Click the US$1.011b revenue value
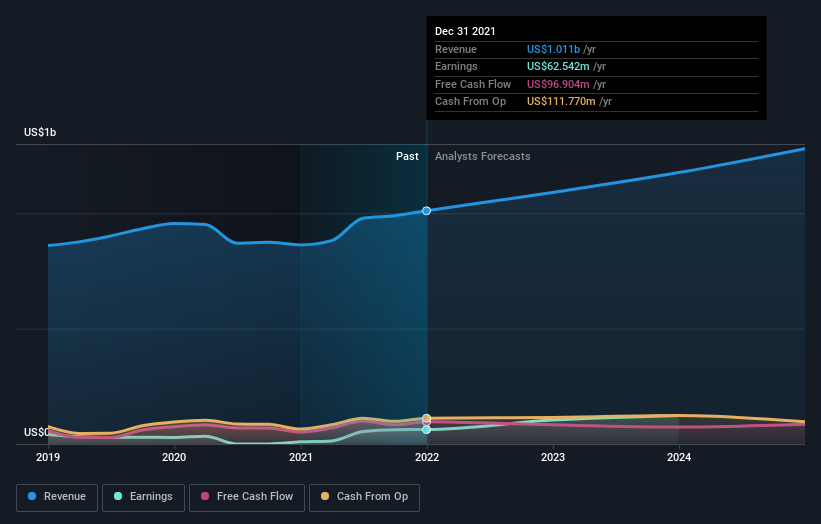 [x=553, y=49]
